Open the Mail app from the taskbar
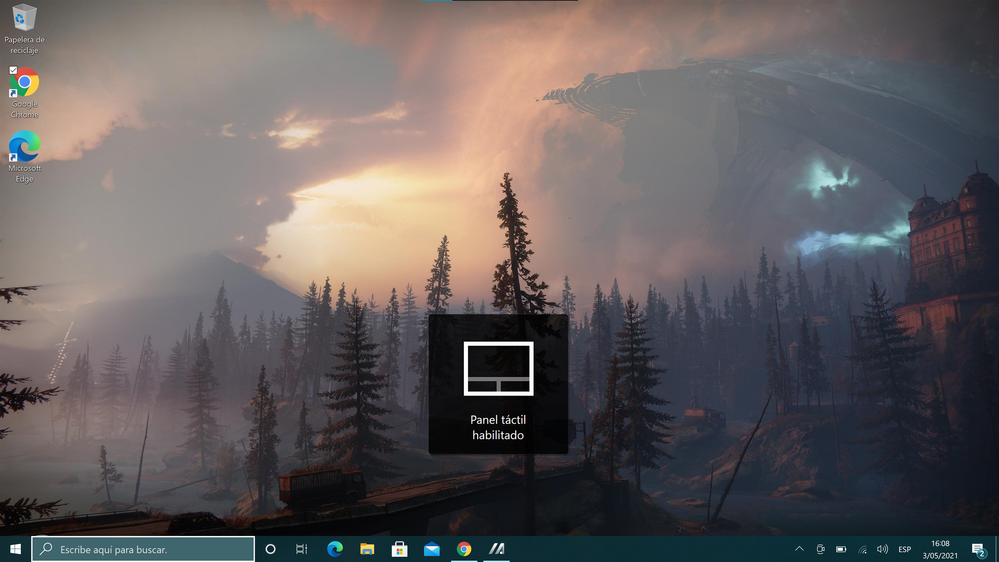Image resolution: width=999 pixels, height=562 pixels. [431, 549]
